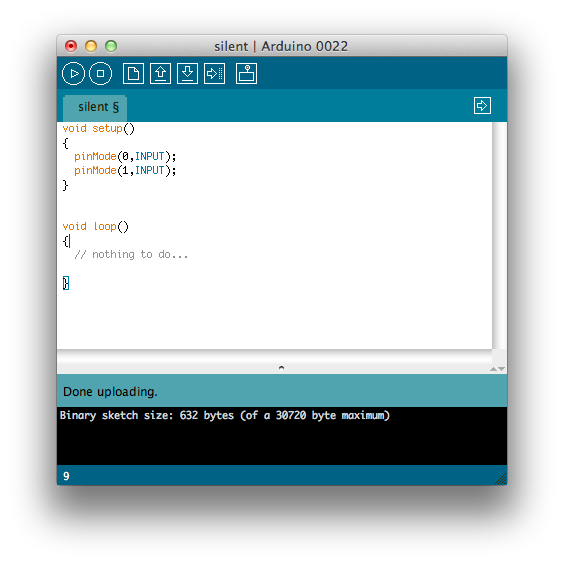Click the highlighted closing brace of loop
This screenshot has height=564, width=564.
pyautogui.click(x=66, y=283)
